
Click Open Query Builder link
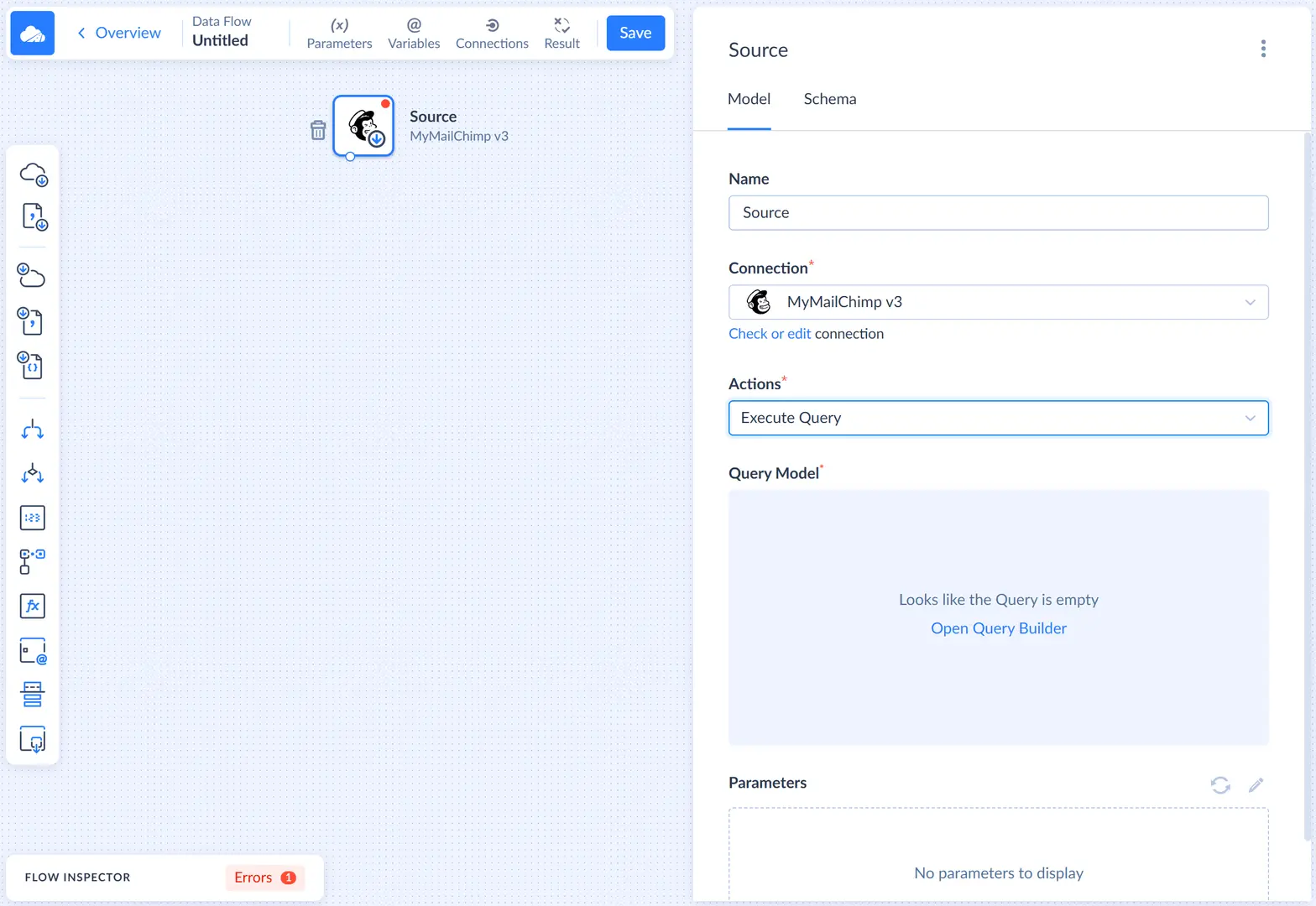click(999, 628)
